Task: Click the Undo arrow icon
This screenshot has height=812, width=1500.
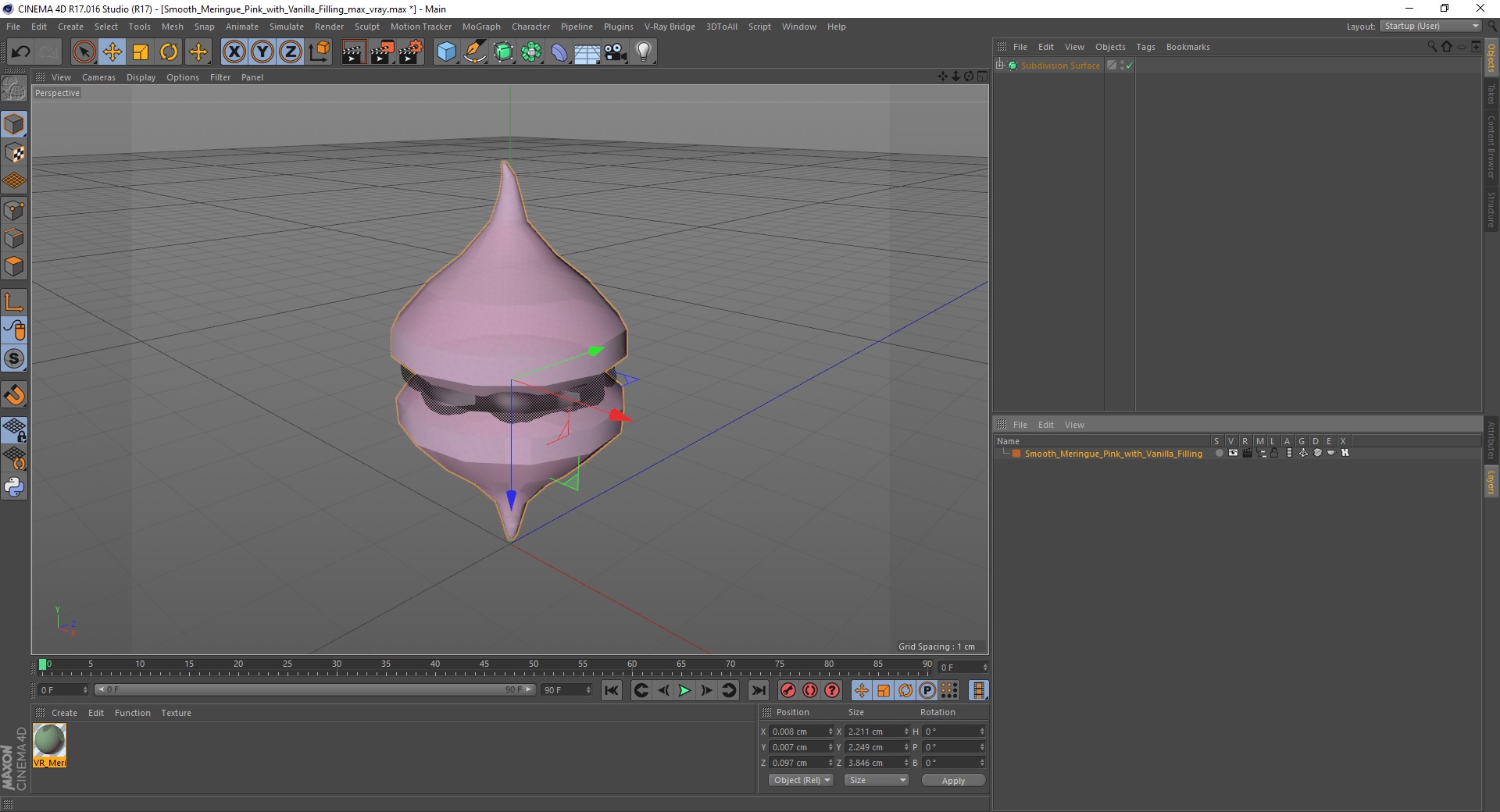Action: (x=21, y=52)
